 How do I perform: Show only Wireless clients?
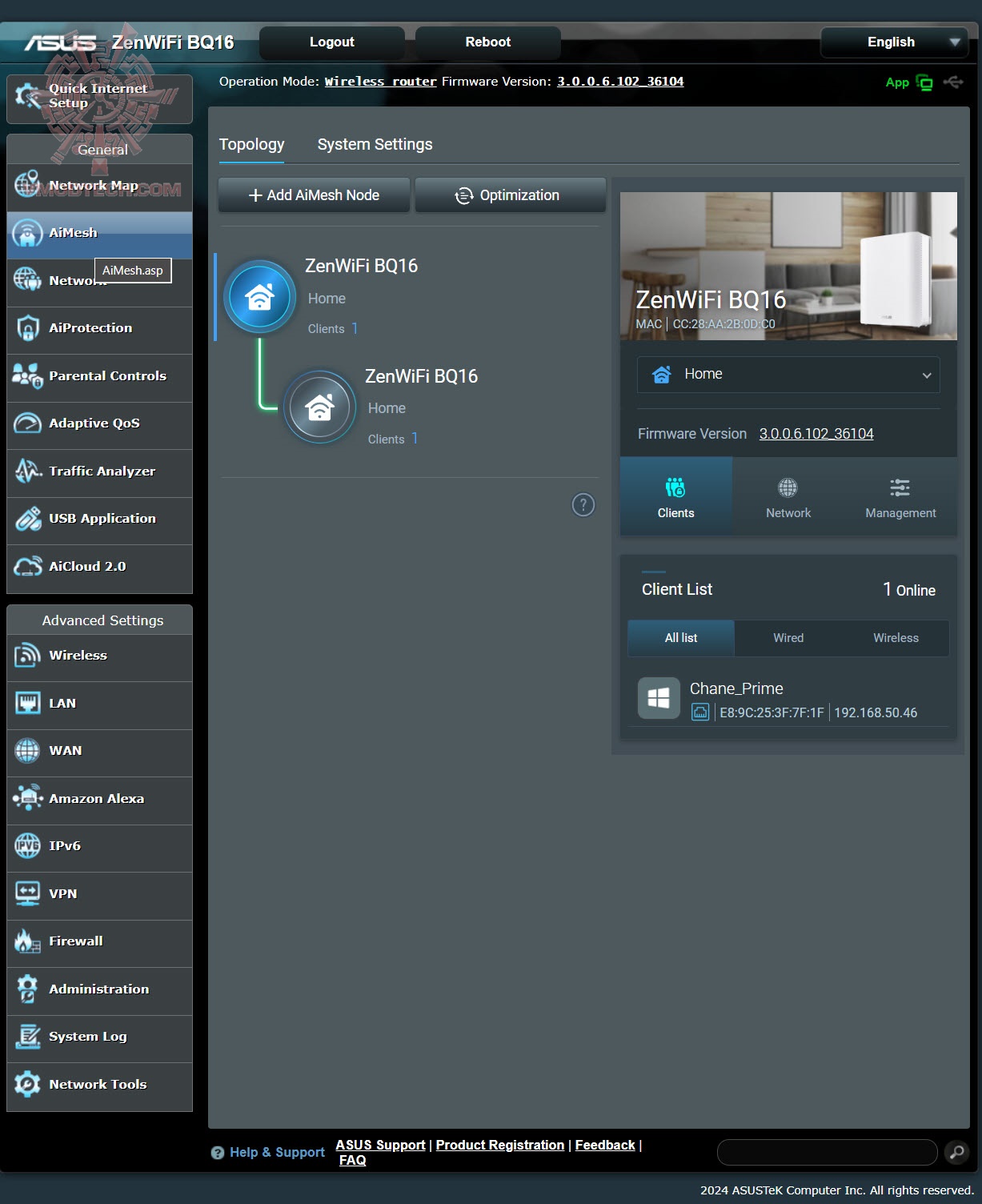tap(896, 638)
